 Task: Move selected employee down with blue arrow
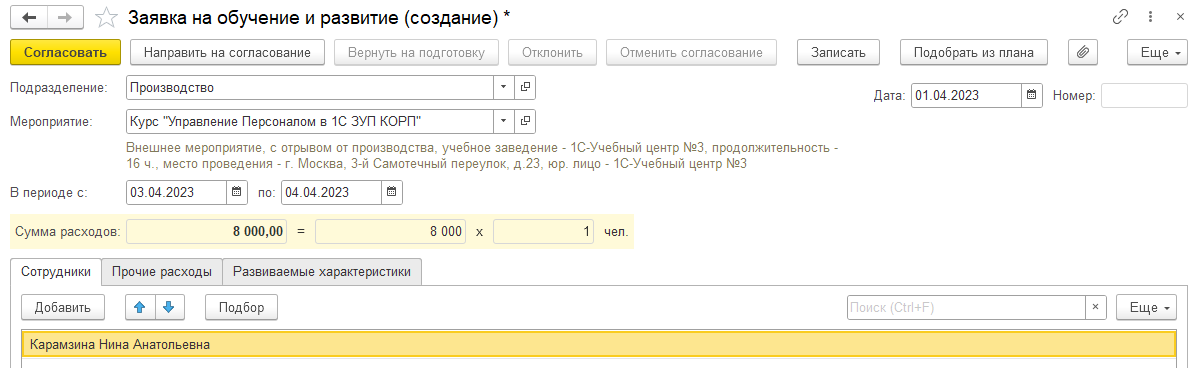pos(169,307)
